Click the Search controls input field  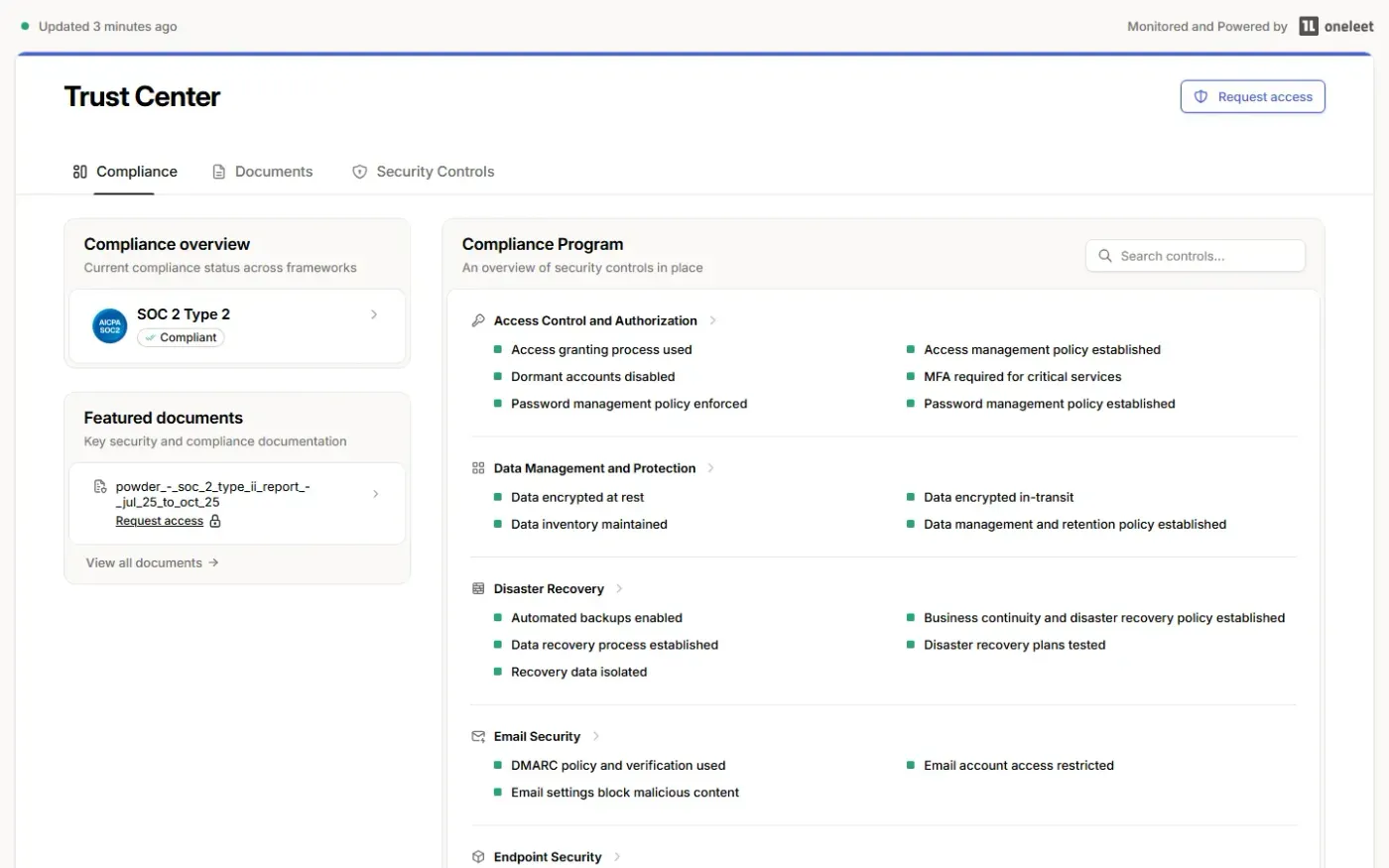tap(1196, 256)
